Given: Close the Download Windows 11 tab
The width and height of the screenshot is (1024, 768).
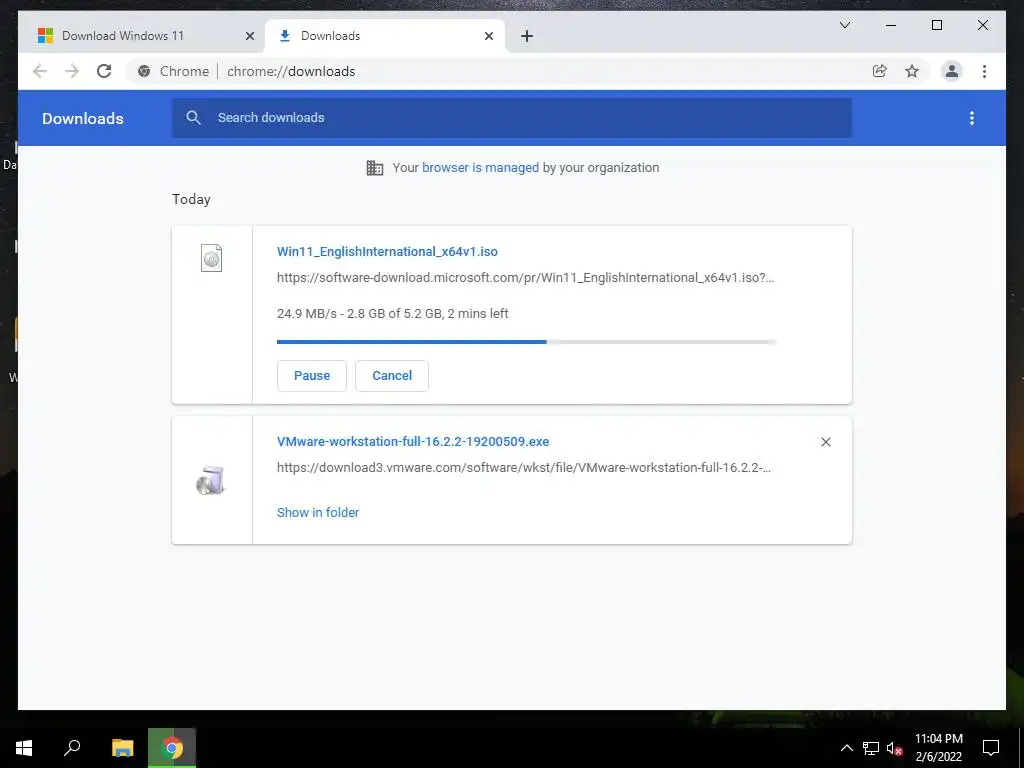Looking at the screenshot, I should (249, 37).
